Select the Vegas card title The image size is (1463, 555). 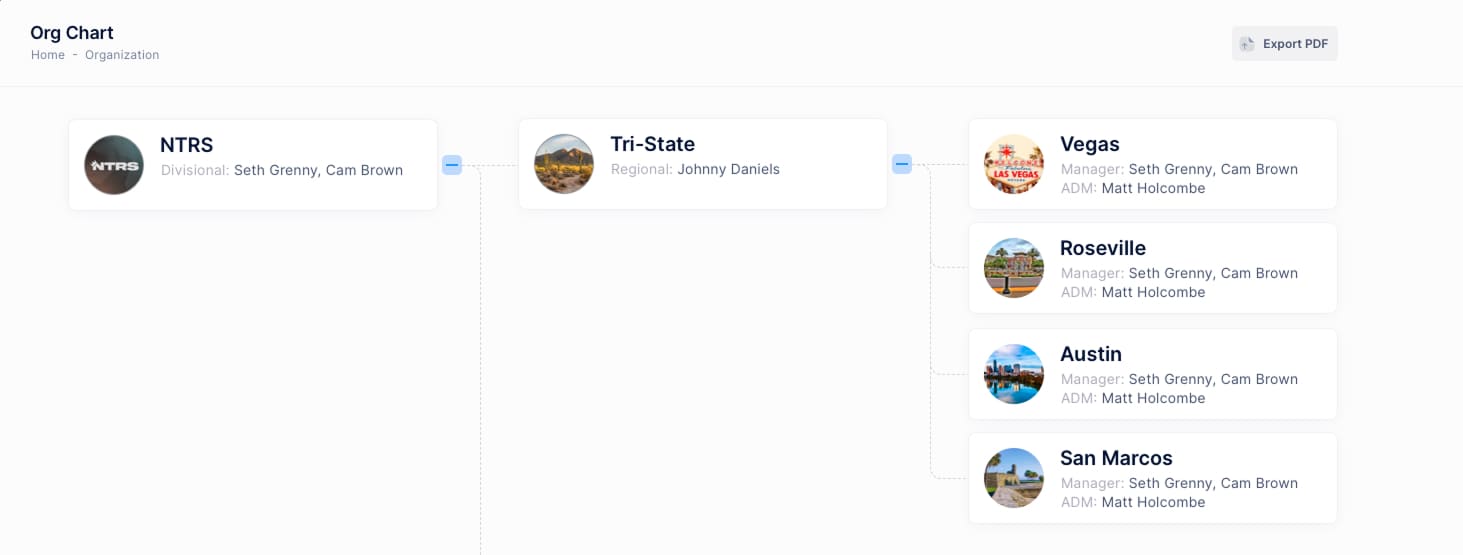point(1090,144)
